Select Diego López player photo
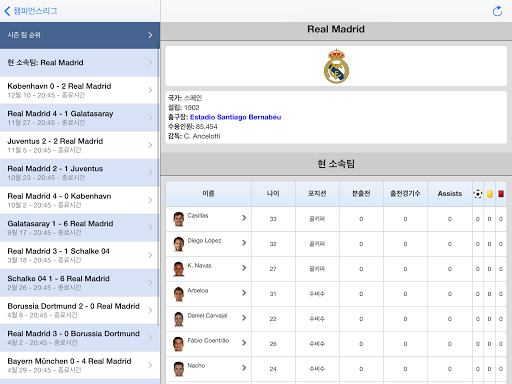 [179, 244]
